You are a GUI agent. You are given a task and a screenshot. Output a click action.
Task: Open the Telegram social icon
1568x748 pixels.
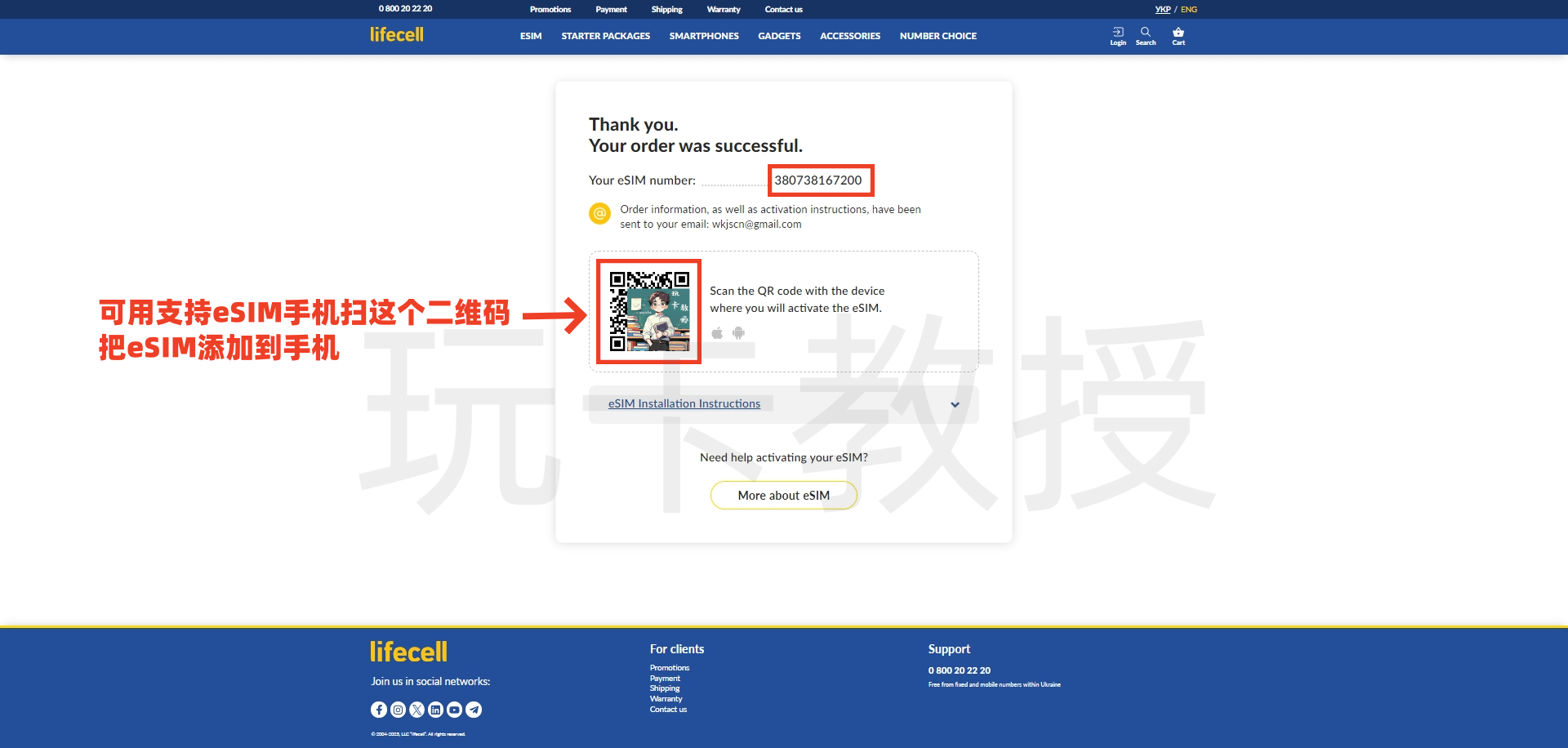click(x=474, y=710)
